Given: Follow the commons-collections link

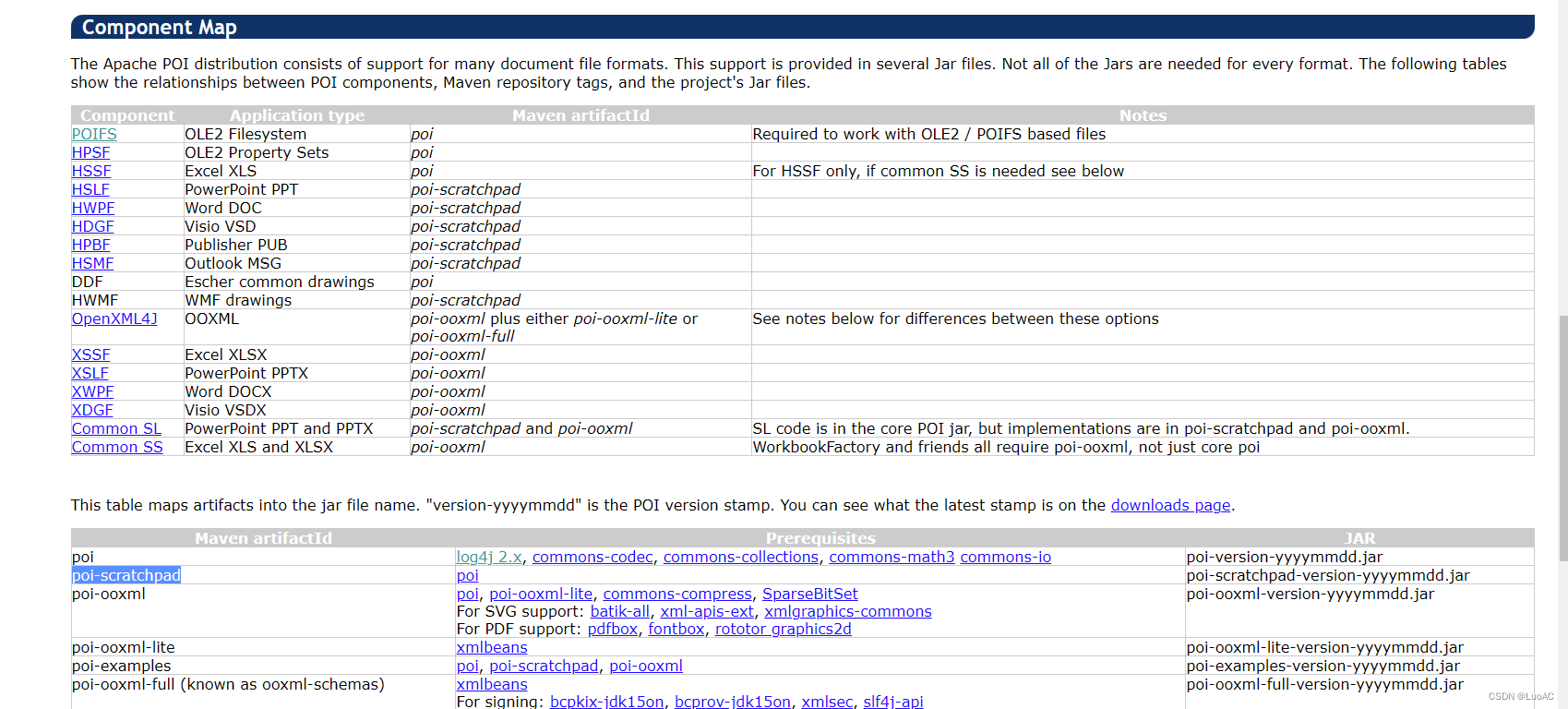Looking at the screenshot, I should (740, 557).
